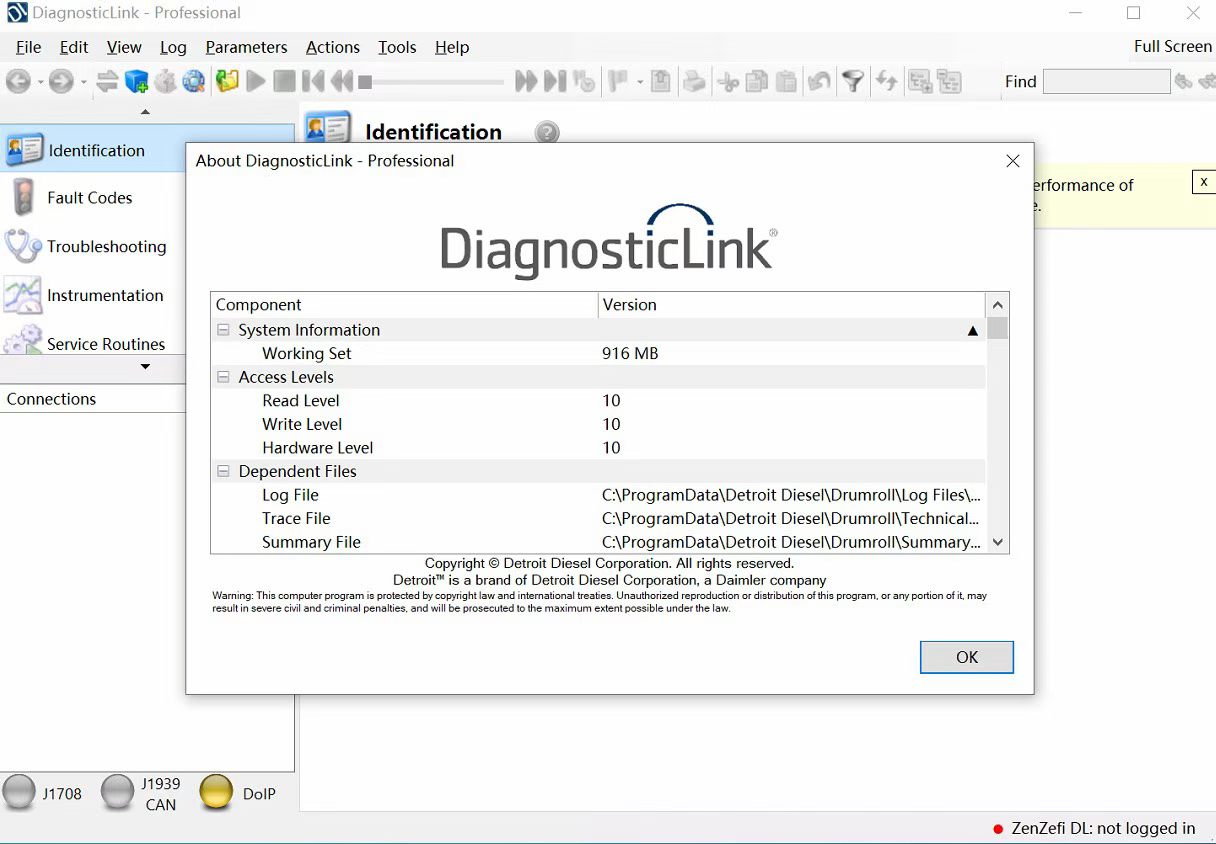Click the Paste clipboard toolbar icon
1216x844 pixels.
[x=786, y=82]
